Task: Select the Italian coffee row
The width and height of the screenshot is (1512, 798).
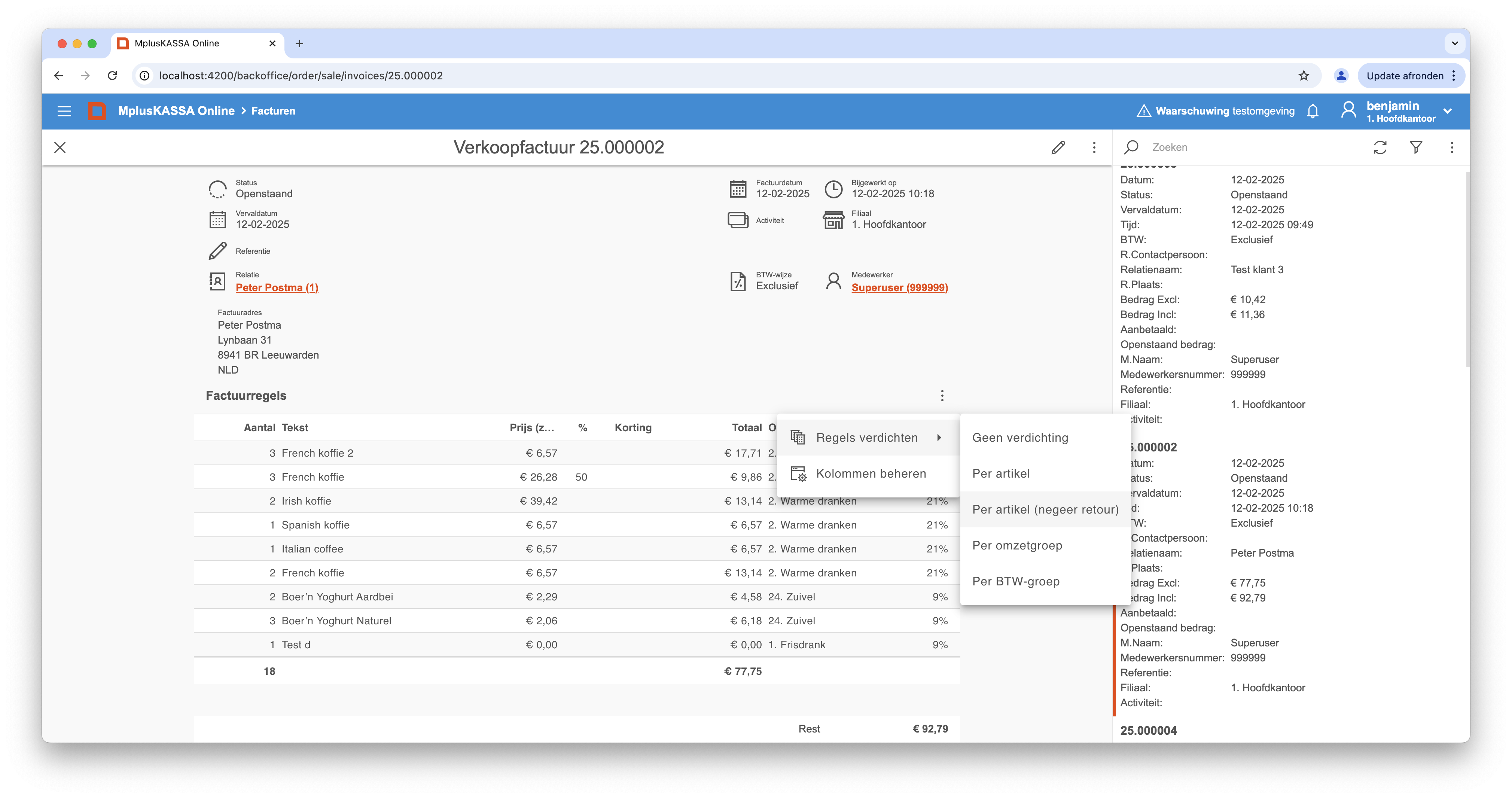Action: coord(576,549)
